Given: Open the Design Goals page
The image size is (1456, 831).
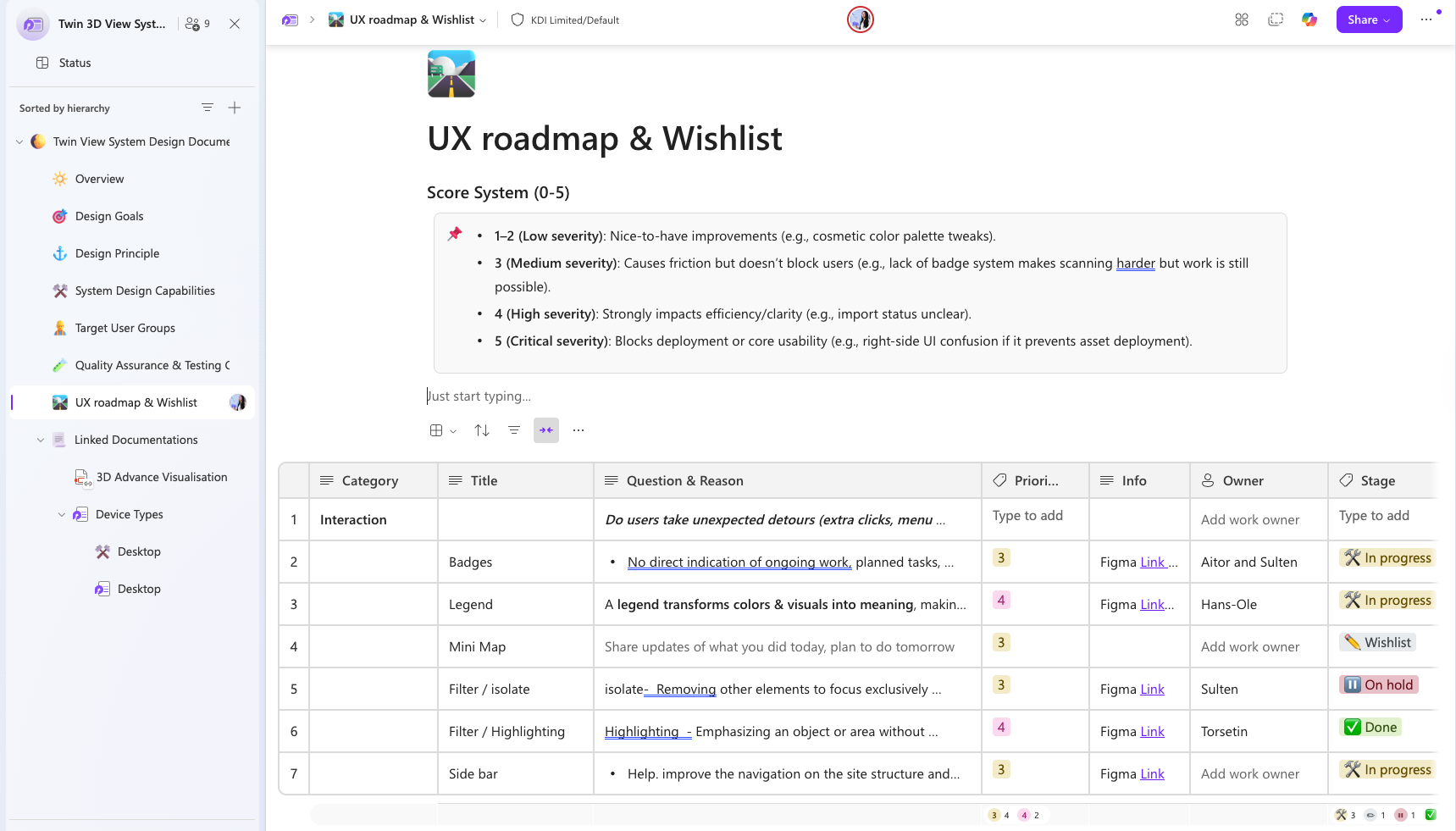Looking at the screenshot, I should (x=109, y=216).
